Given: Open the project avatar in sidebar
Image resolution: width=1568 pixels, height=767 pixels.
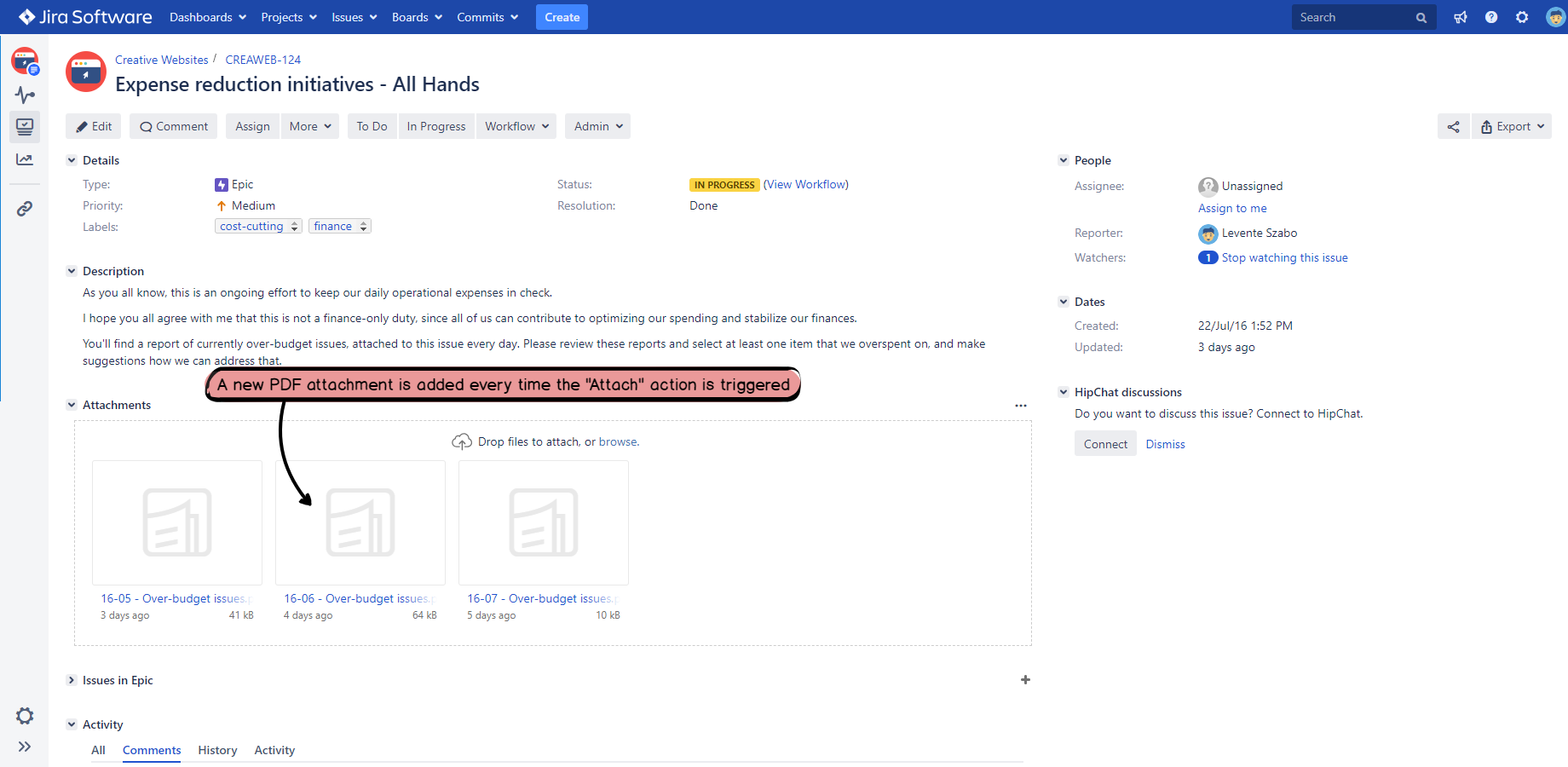Looking at the screenshot, I should pos(25,61).
